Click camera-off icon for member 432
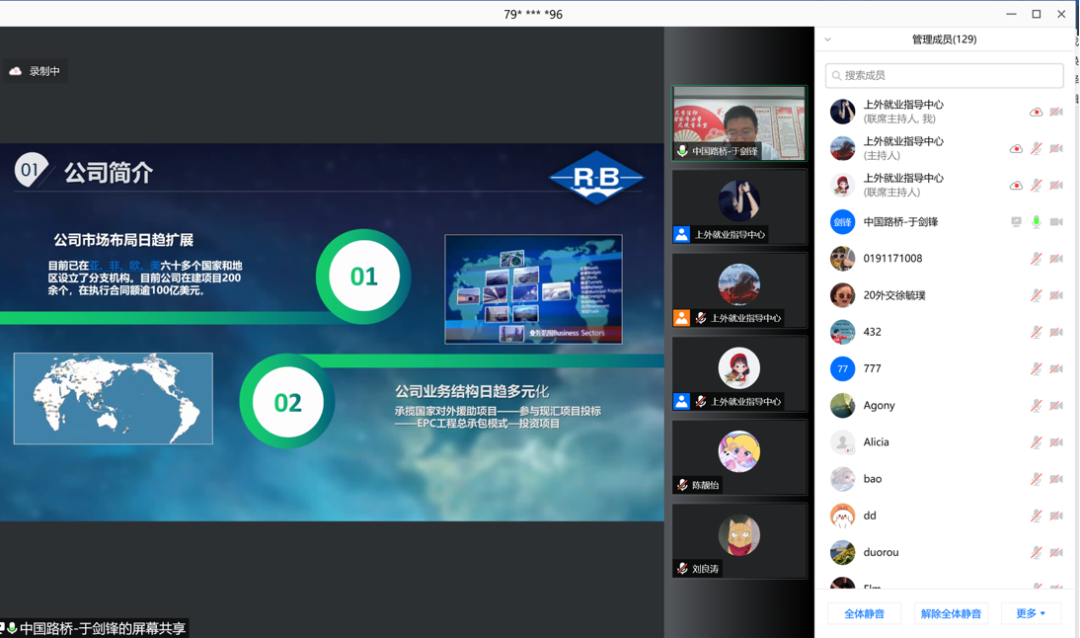1080x638 pixels. click(x=1056, y=332)
